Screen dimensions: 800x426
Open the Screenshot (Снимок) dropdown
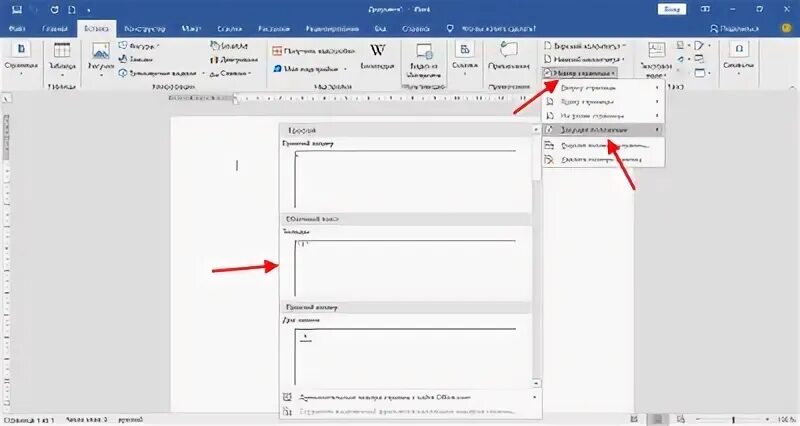coord(231,73)
